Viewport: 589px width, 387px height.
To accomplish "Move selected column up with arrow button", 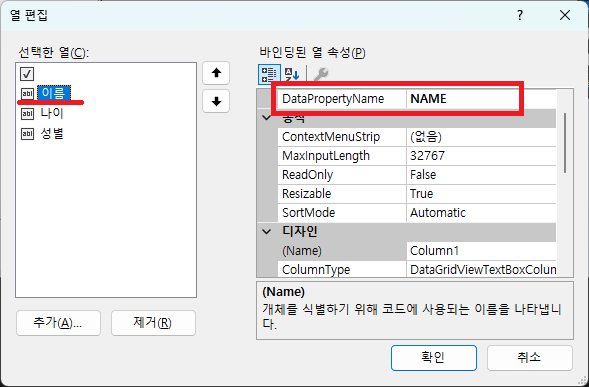I will tap(216, 73).
